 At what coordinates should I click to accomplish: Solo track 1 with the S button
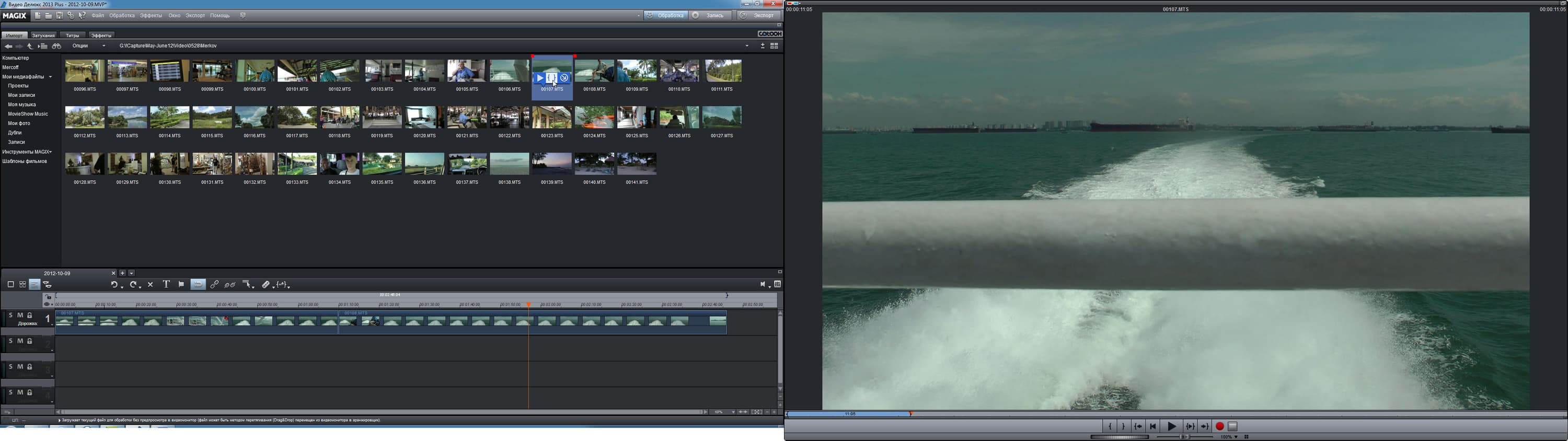coord(10,316)
